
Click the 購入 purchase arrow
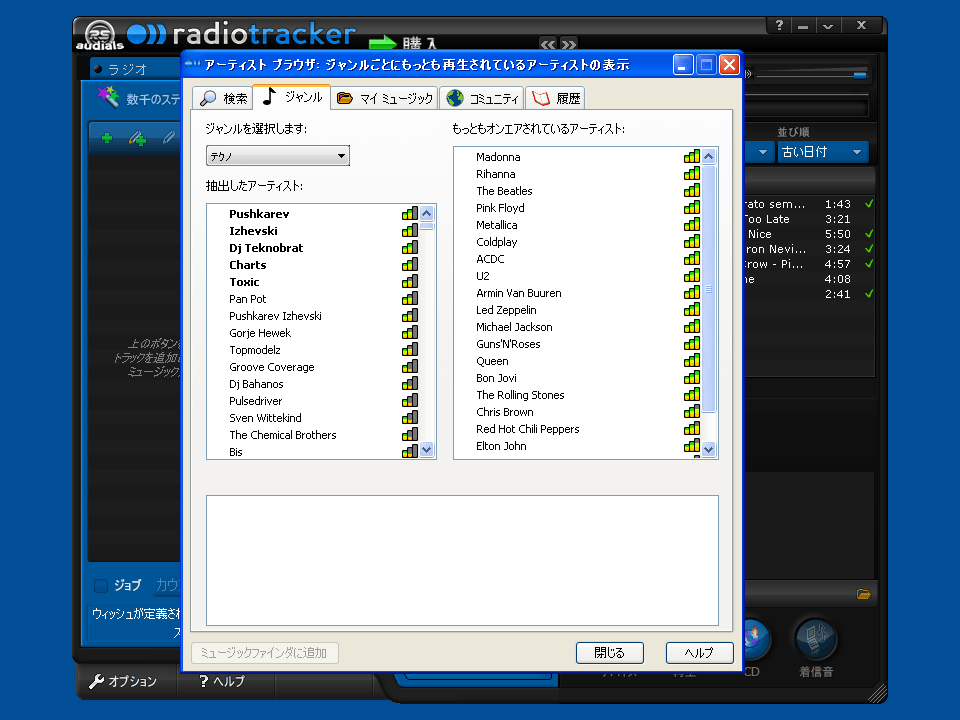point(383,43)
